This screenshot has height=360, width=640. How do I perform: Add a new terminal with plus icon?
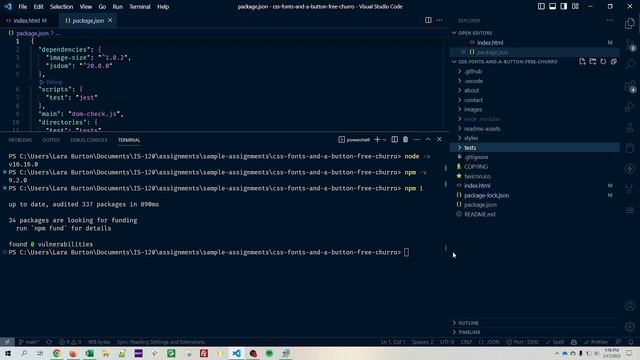[x=377, y=140]
